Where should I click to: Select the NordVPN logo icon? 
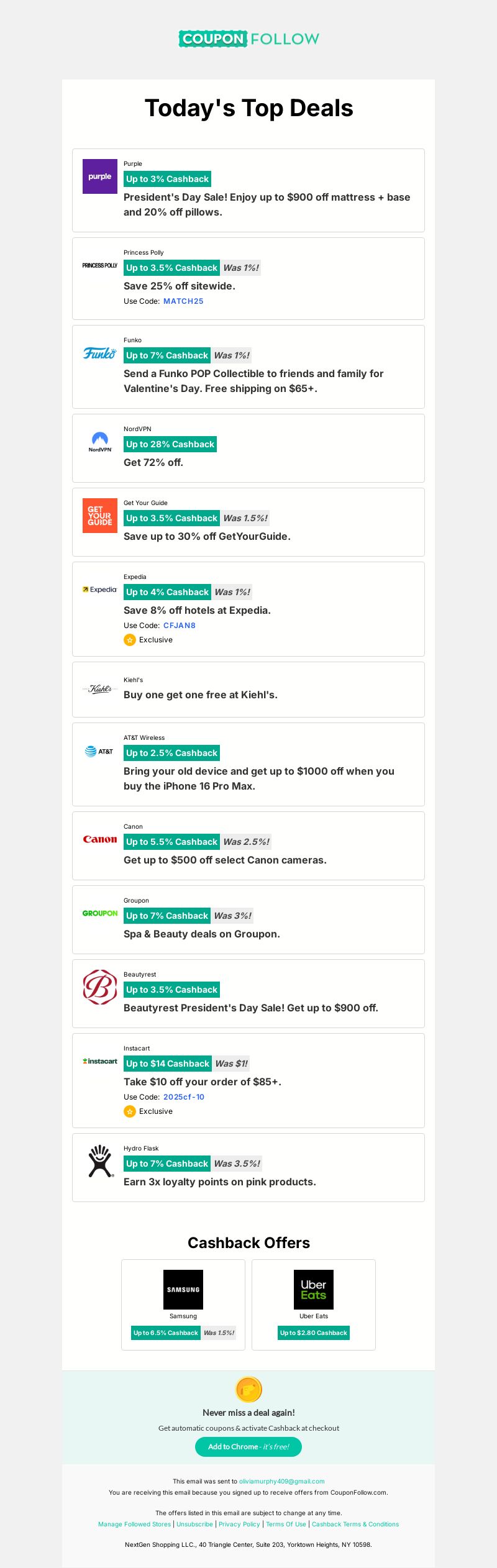(x=100, y=442)
